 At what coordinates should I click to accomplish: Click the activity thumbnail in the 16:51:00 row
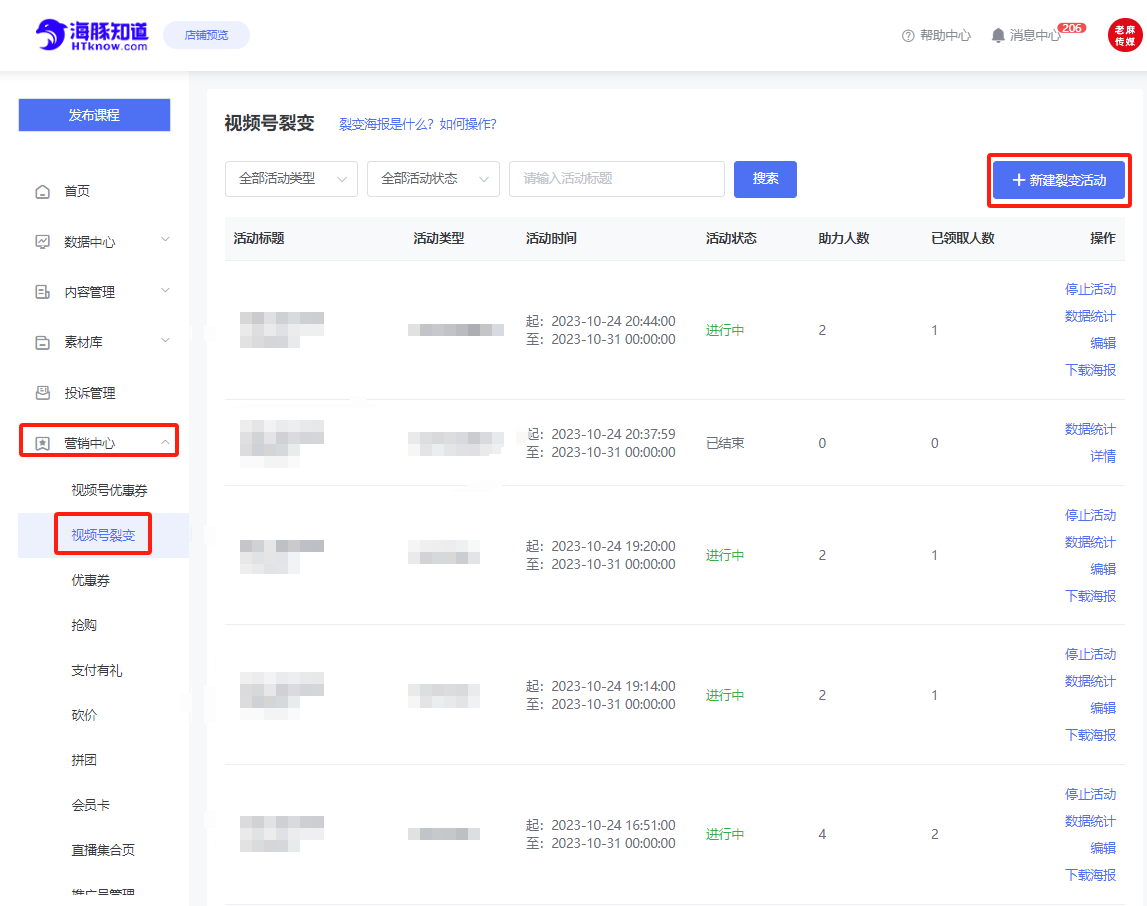pyautogui.click(x=282, y=834)
